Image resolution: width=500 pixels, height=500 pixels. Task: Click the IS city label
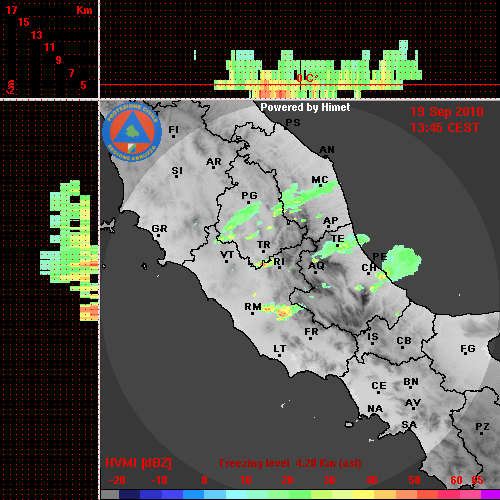pos(373,337)
